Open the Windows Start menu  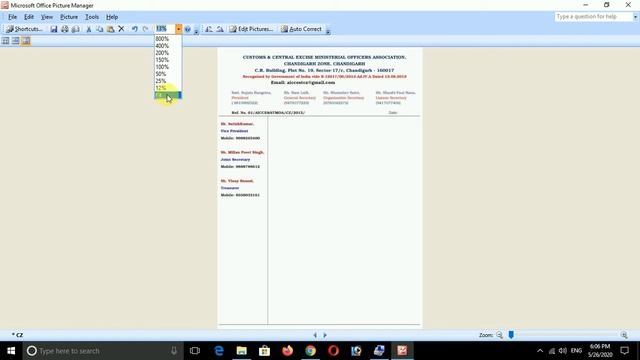tap(11, 351)
